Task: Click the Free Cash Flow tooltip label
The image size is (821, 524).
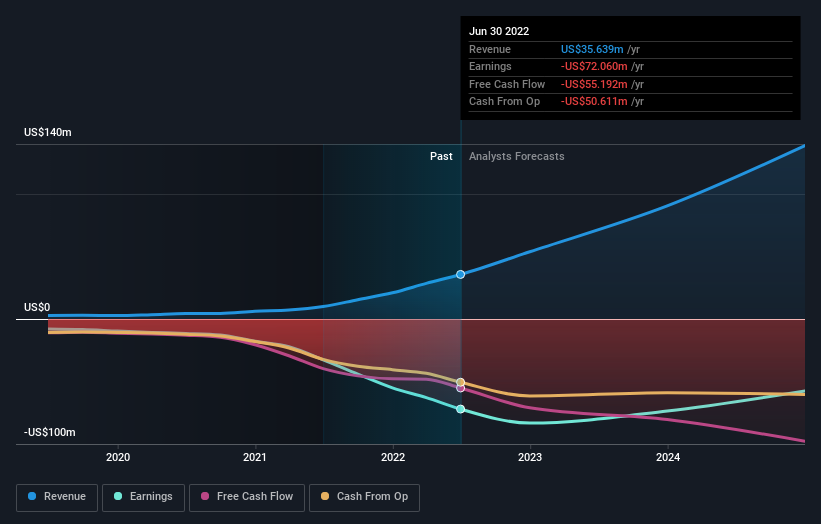Action: pyautogui.click(x=507, y=84)
